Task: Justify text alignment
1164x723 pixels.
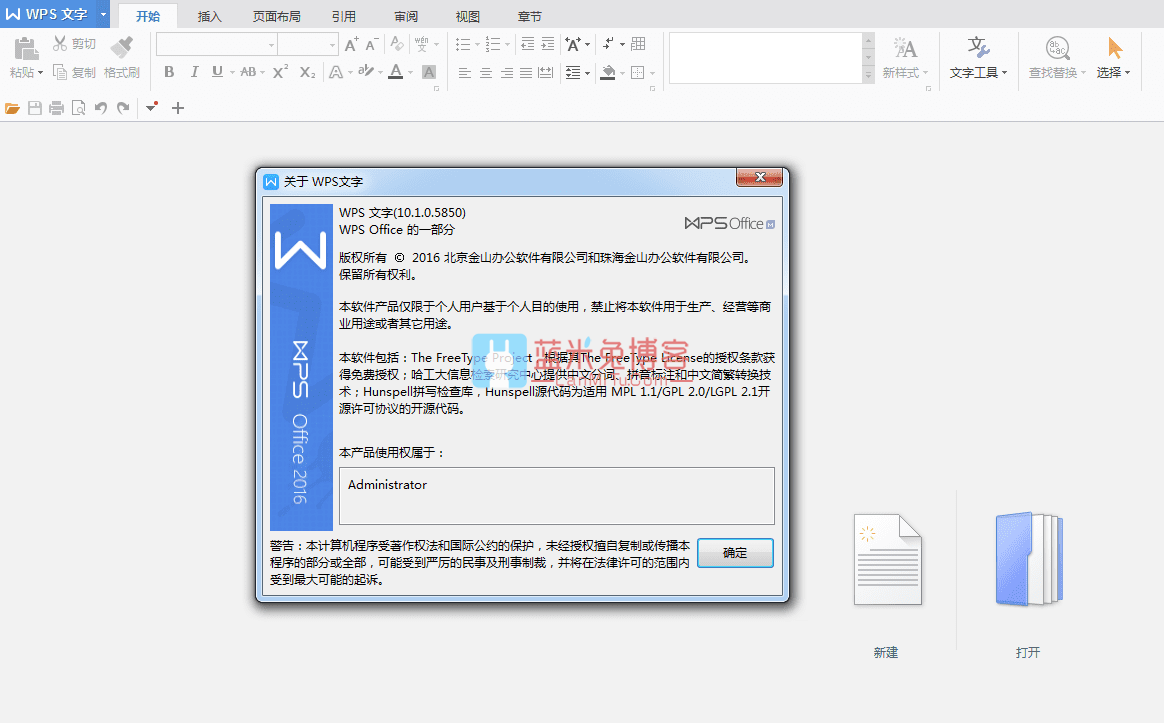Action: pos(526,72)
